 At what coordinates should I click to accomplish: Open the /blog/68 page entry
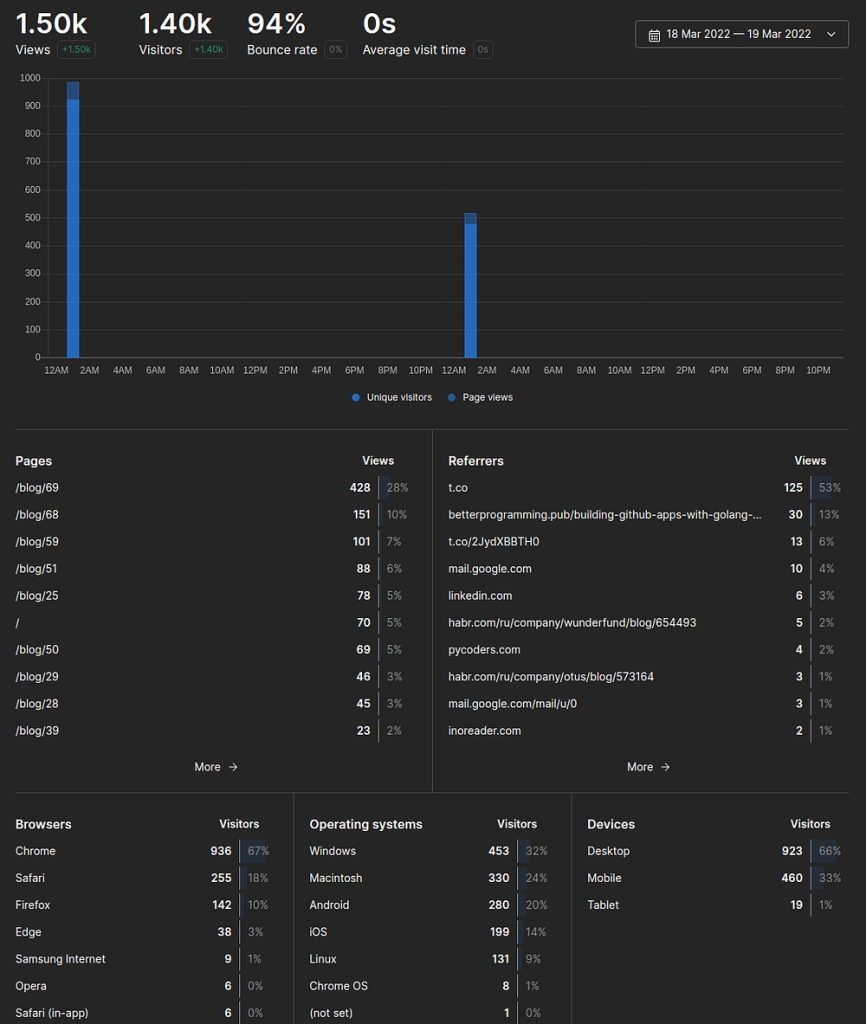pos(37,515)
